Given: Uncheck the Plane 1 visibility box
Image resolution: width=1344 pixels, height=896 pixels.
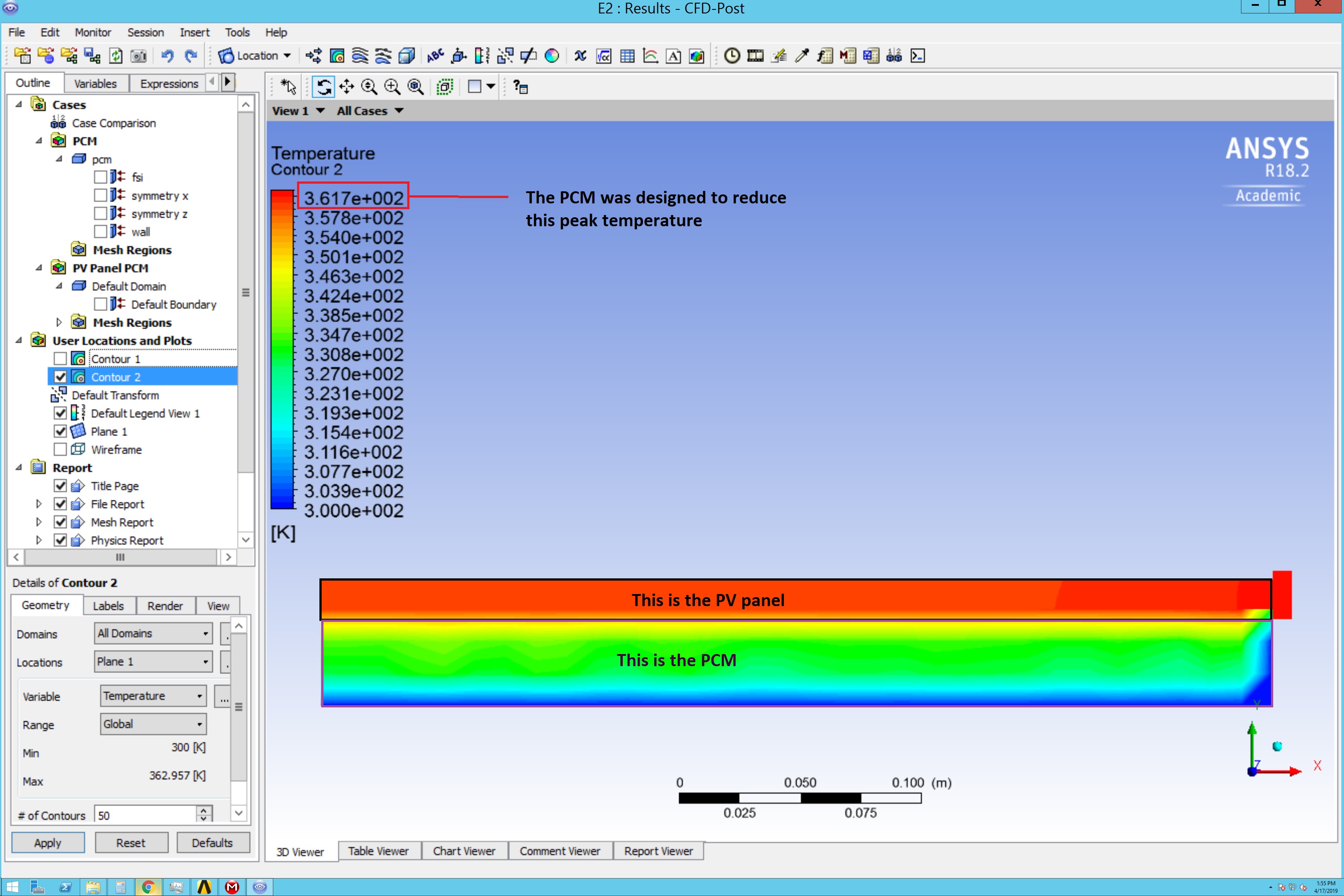Looking at the screenshot, I should (x=60, y=431).
